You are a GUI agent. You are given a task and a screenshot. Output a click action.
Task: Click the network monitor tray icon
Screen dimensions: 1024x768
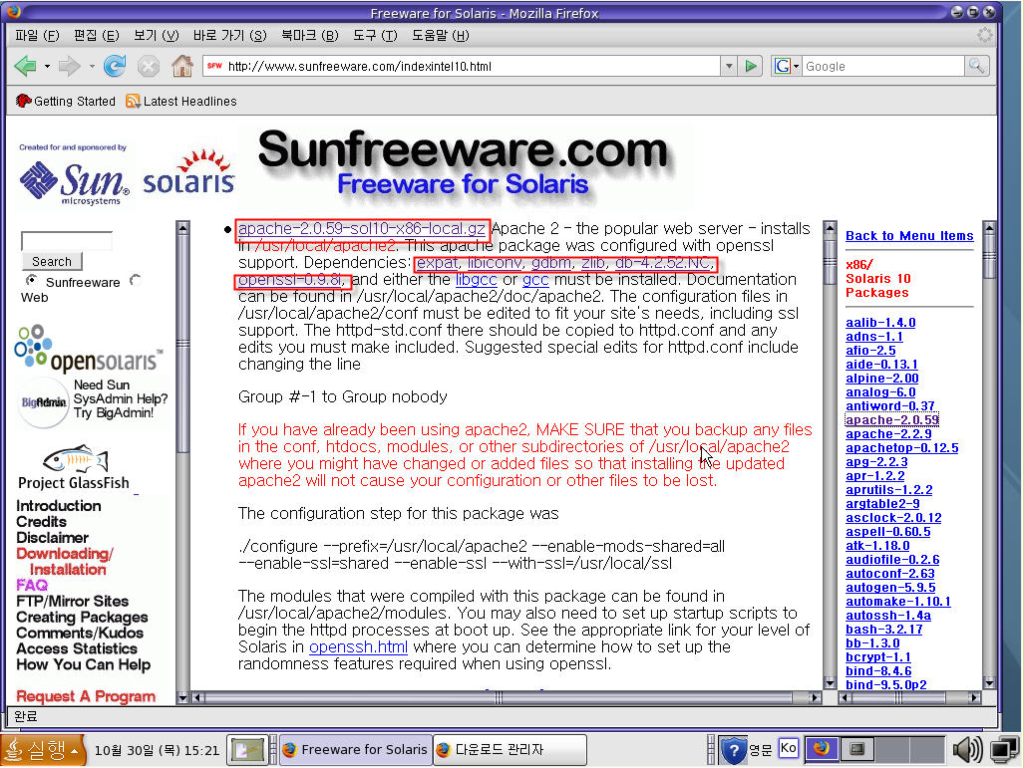click(x=1005, y=750)
